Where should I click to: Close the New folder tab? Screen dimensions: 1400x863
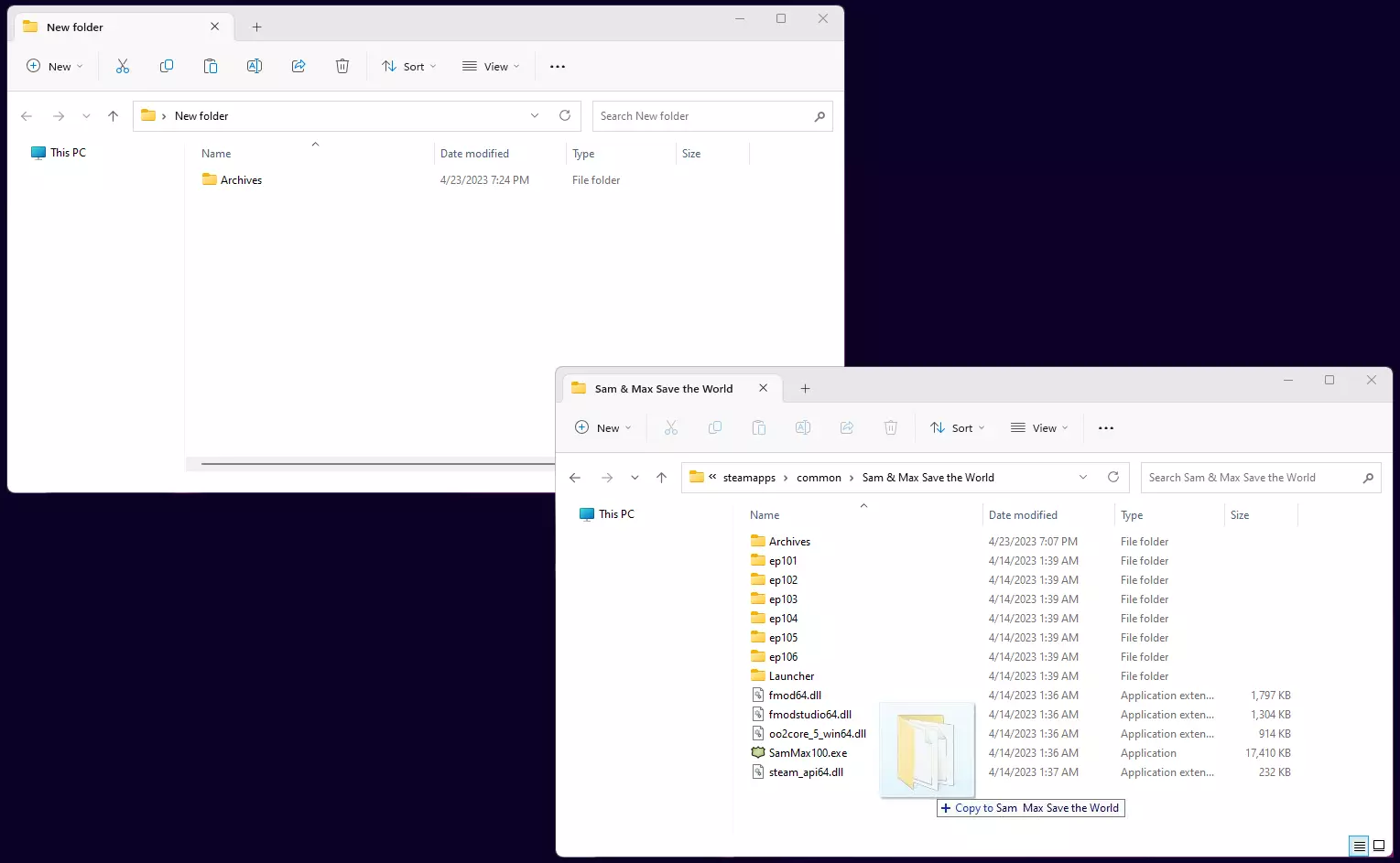click(215, 27)
